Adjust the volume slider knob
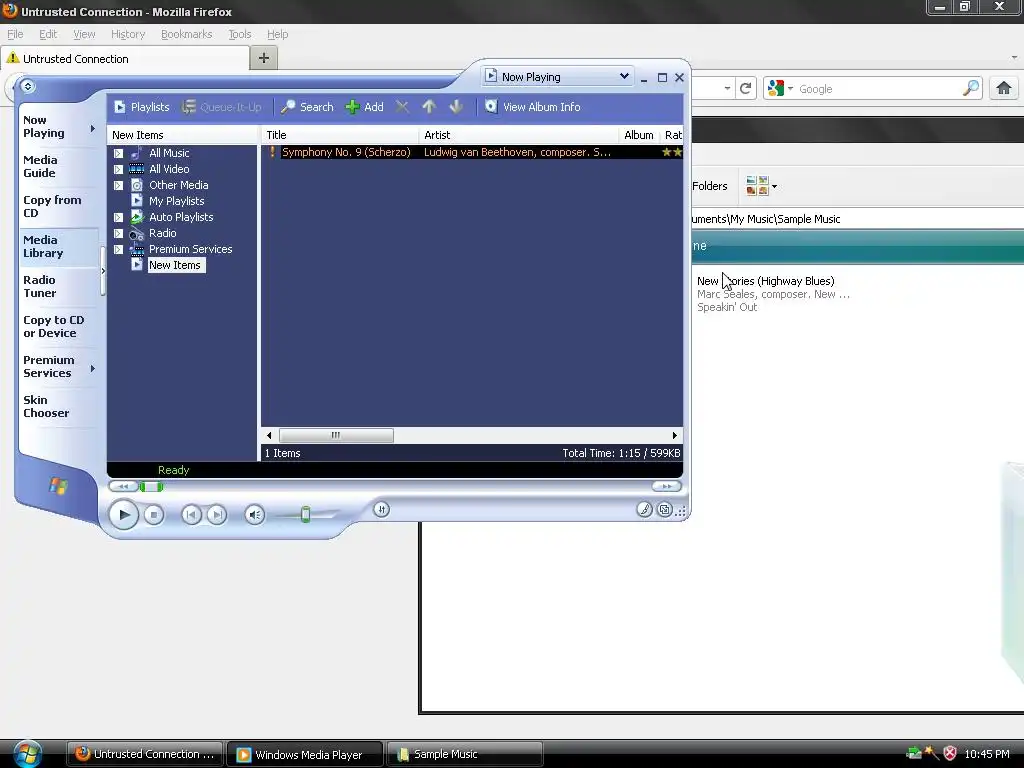This screenshot has width=1024, height=768. [305, 515]
